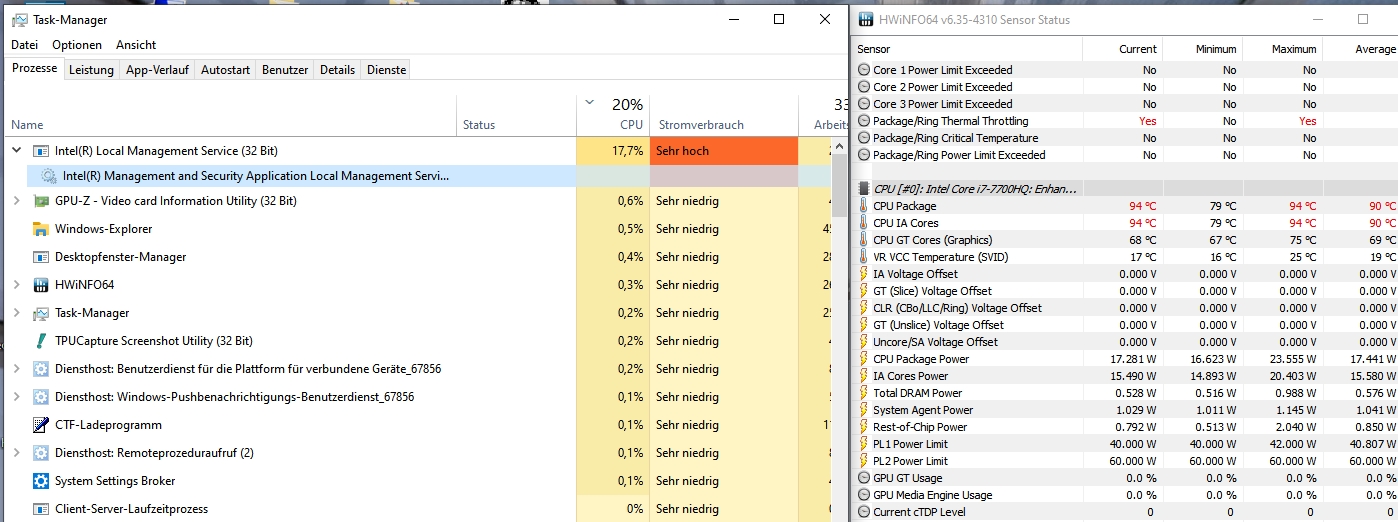Click the CPU IA Cores thermometer icon
Image resolution: width=1398 pixels, height=522 pixels.
[x=864, y=223]
